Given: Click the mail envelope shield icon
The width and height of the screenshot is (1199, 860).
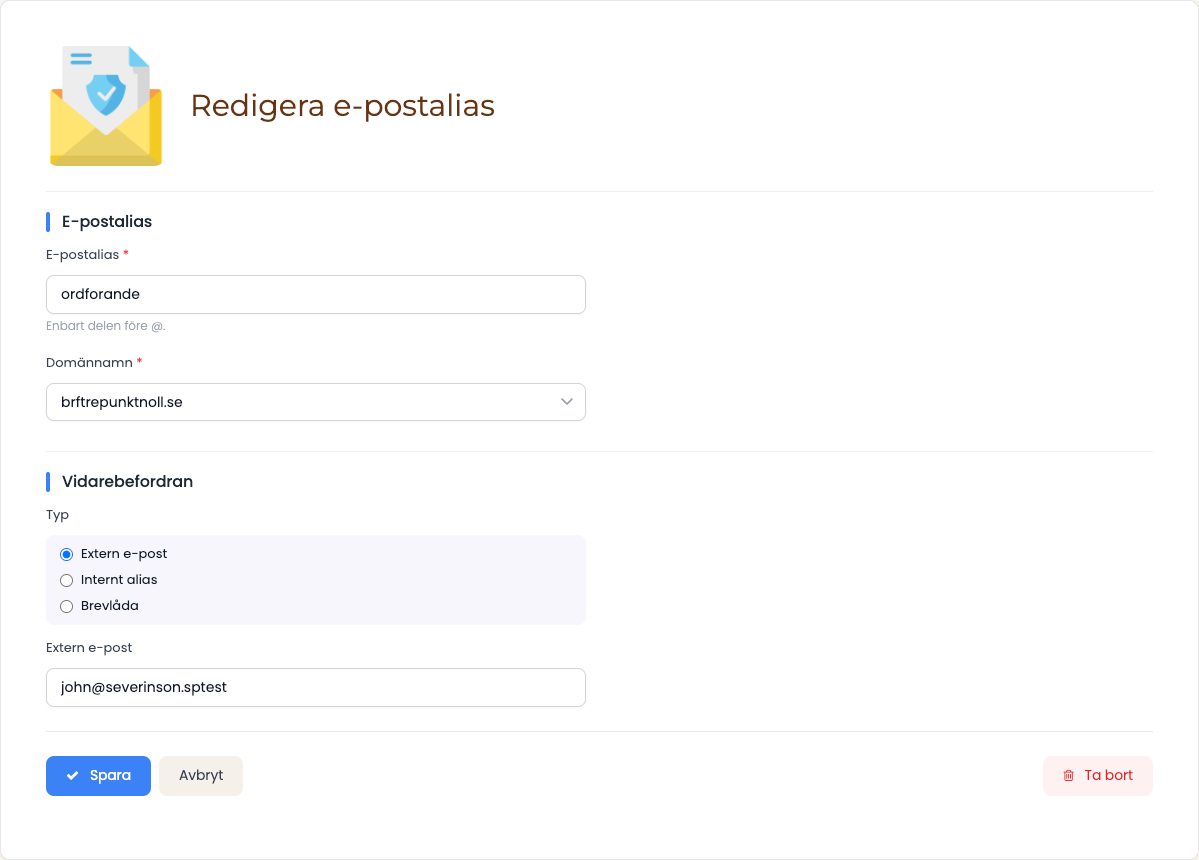Looking at the screenshot, I should (106, 105).
